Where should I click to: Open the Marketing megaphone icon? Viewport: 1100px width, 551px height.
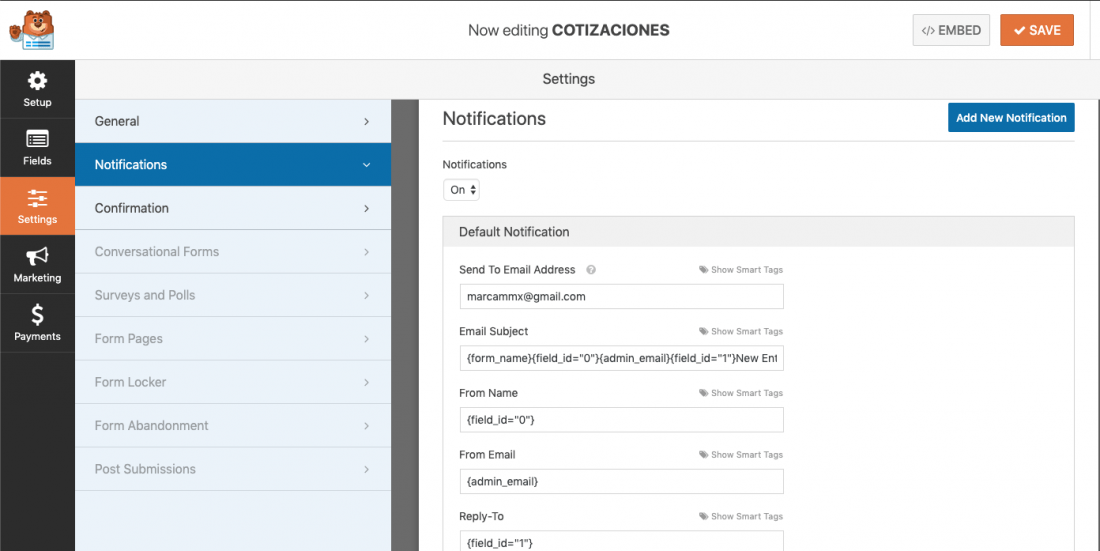pyautogui.click(x=37, y=256)
